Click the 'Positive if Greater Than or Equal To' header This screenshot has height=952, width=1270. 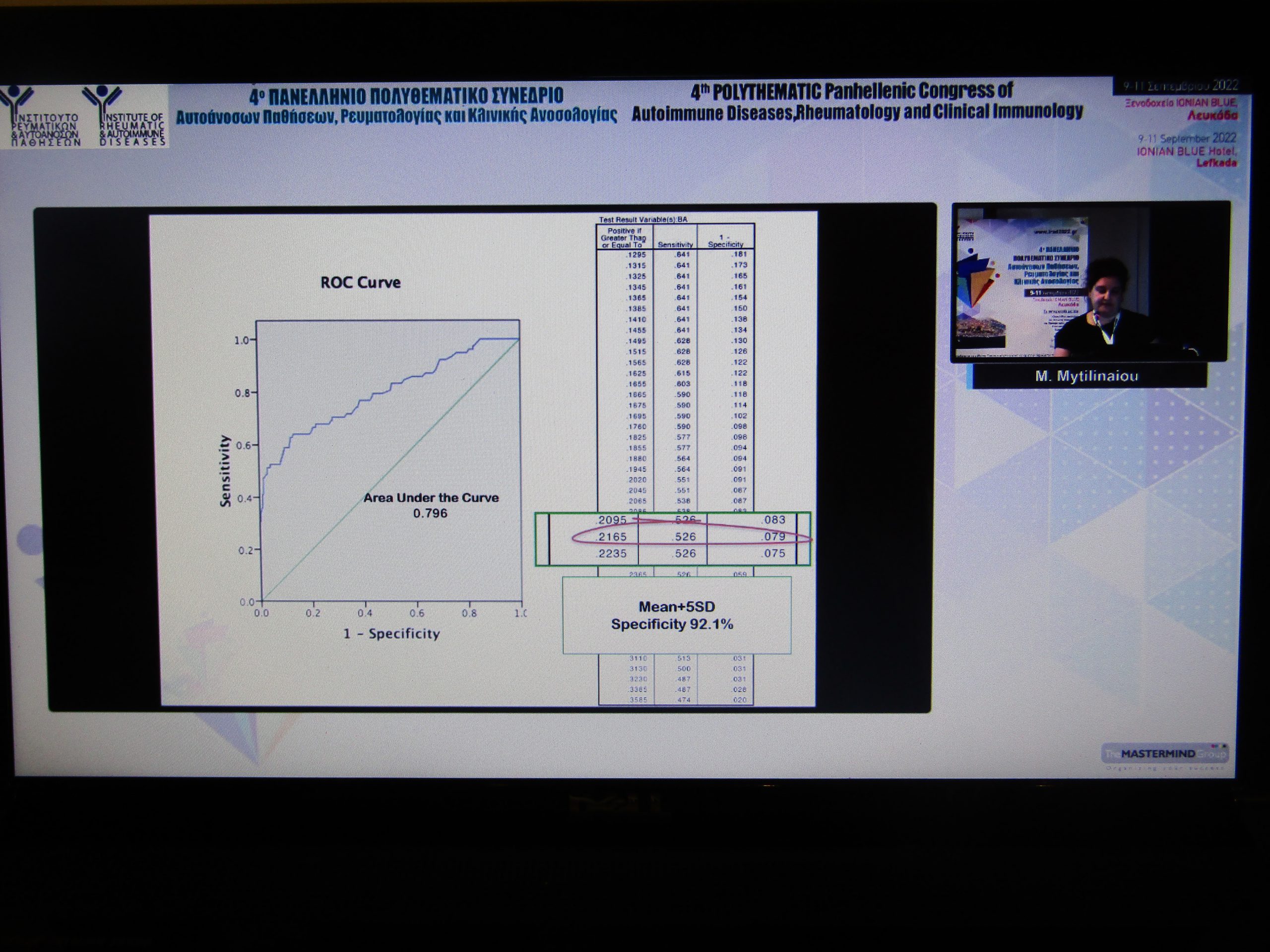[x=624, y=238]
